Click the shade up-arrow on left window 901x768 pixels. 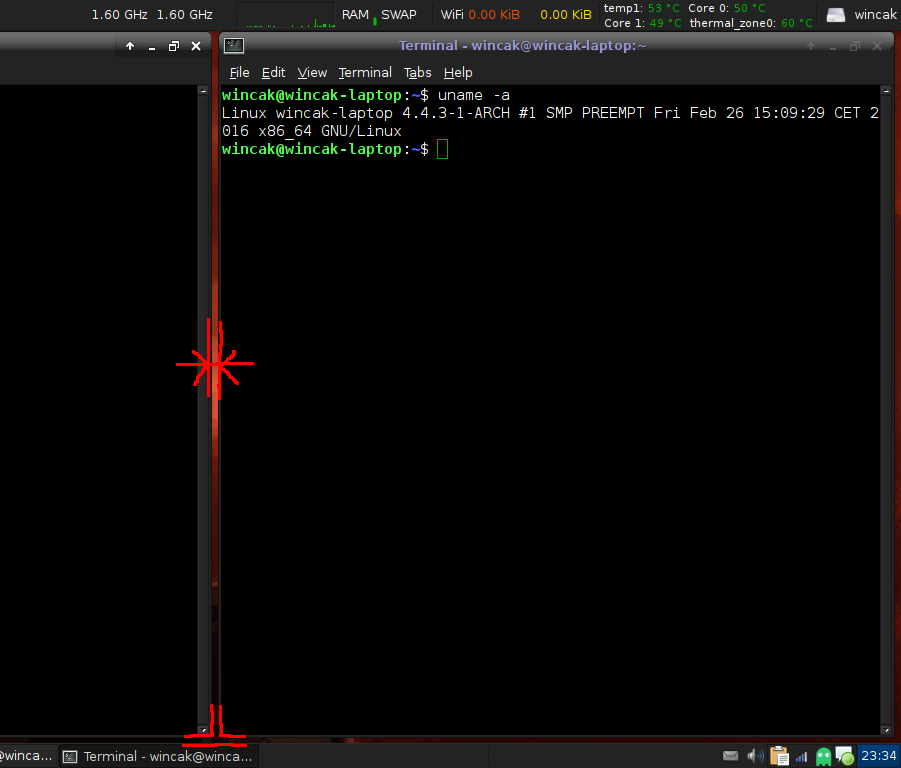click(x=130, y=46)
